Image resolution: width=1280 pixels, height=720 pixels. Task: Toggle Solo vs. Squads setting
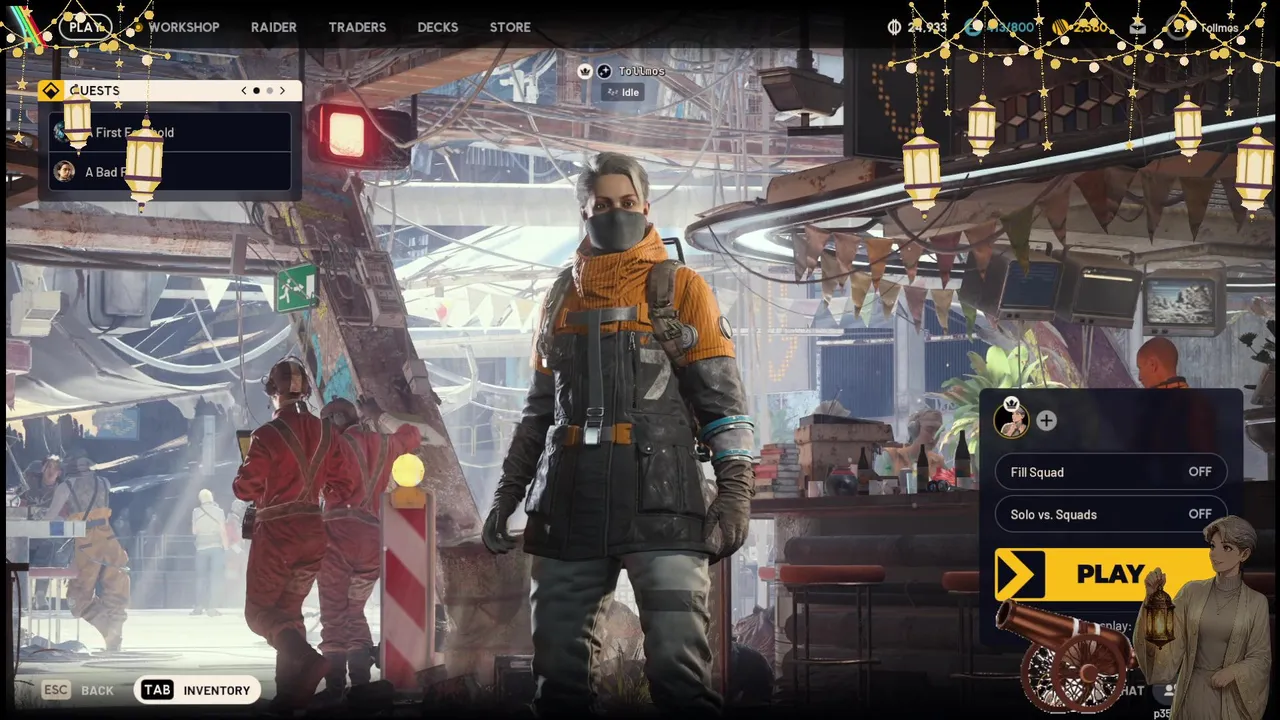pos(1111,514)
